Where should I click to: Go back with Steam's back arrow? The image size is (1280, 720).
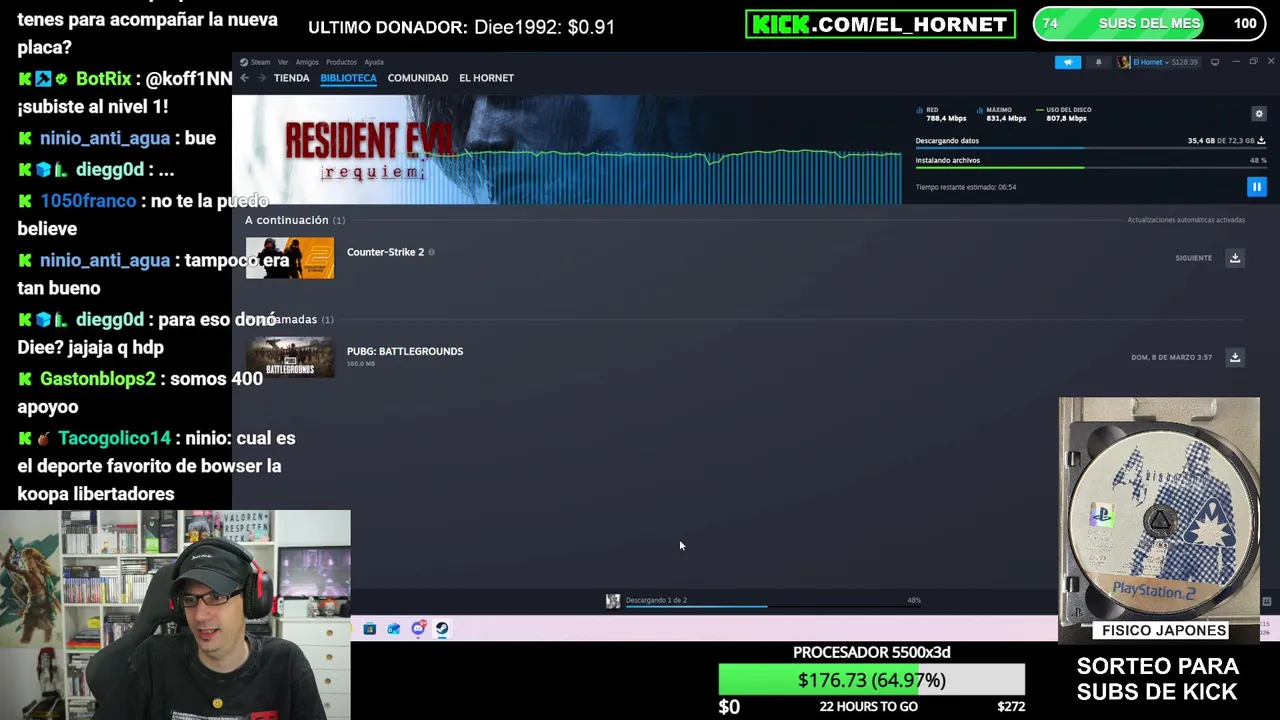click(x=244, y=78)
